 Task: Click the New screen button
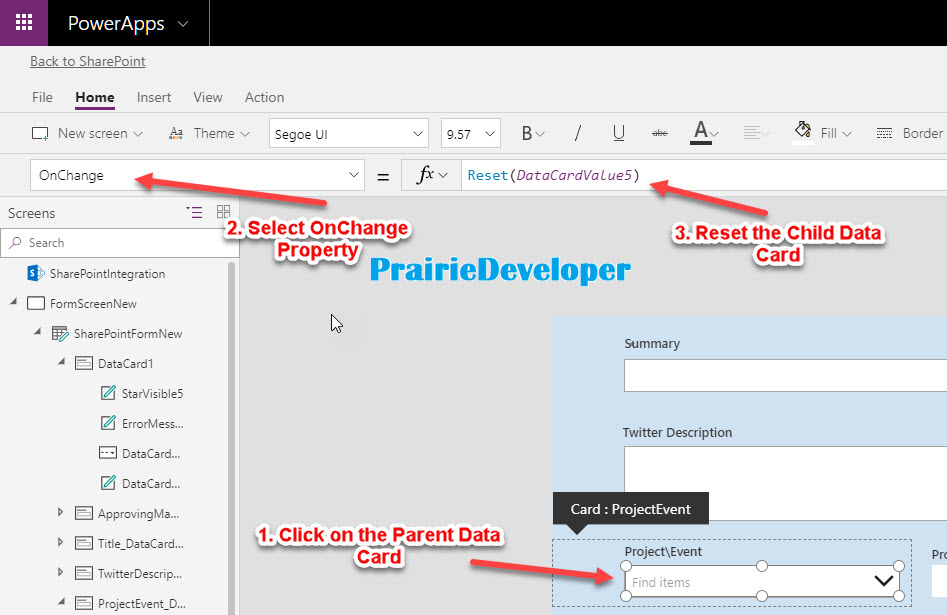coord(87,134)
